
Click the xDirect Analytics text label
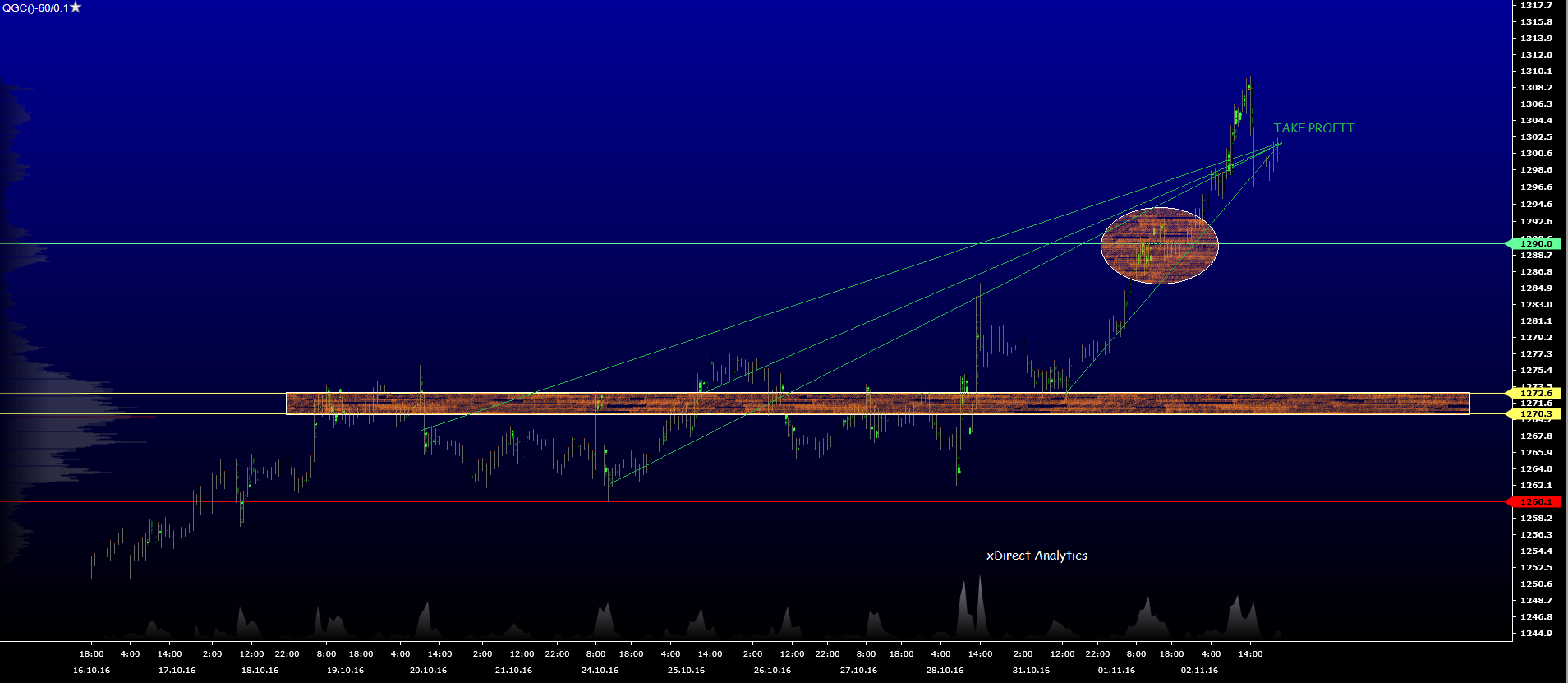[1037, 556]
